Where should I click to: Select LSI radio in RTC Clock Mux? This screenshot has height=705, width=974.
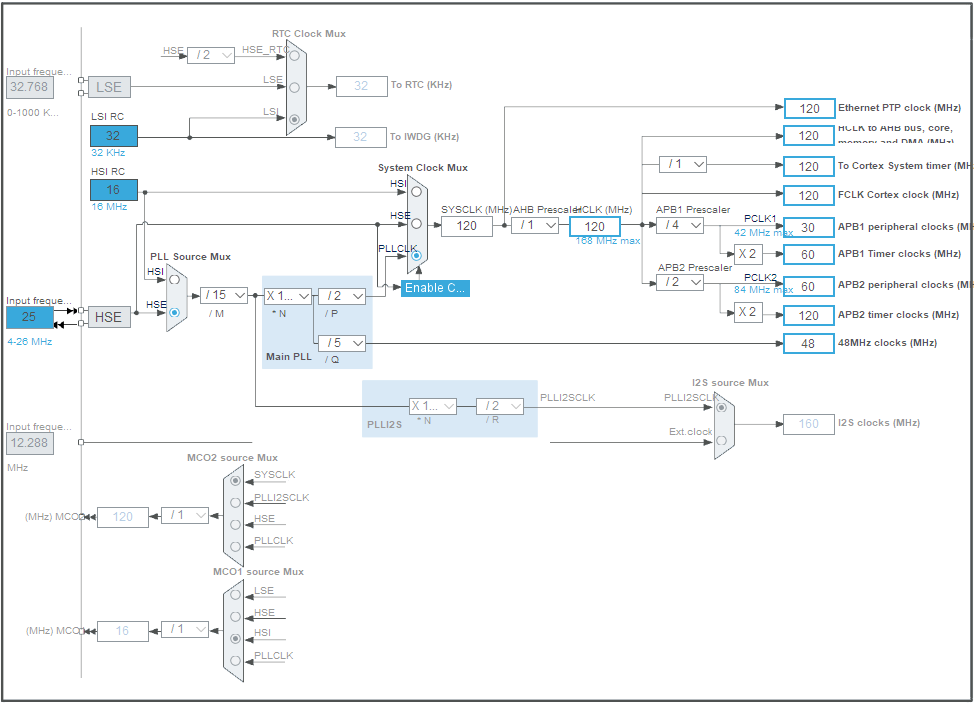pyautogui.click(x=294, y=119)
